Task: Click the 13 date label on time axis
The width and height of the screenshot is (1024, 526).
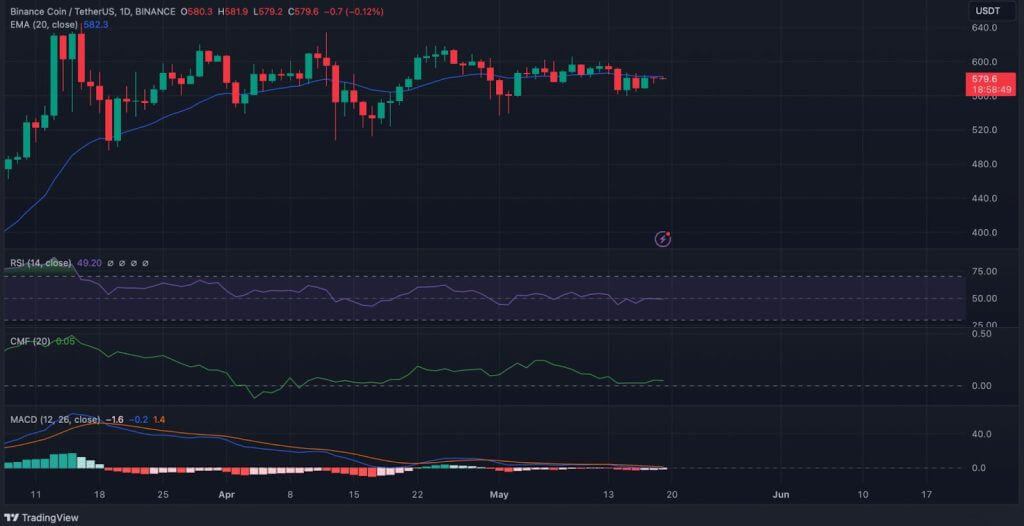Action: point(609,495)
